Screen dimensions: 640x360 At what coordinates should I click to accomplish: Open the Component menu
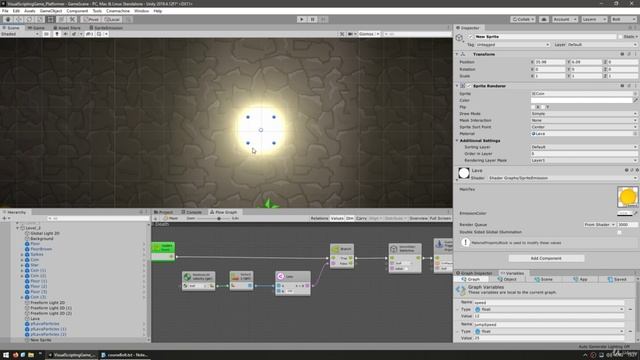[77, 11]
